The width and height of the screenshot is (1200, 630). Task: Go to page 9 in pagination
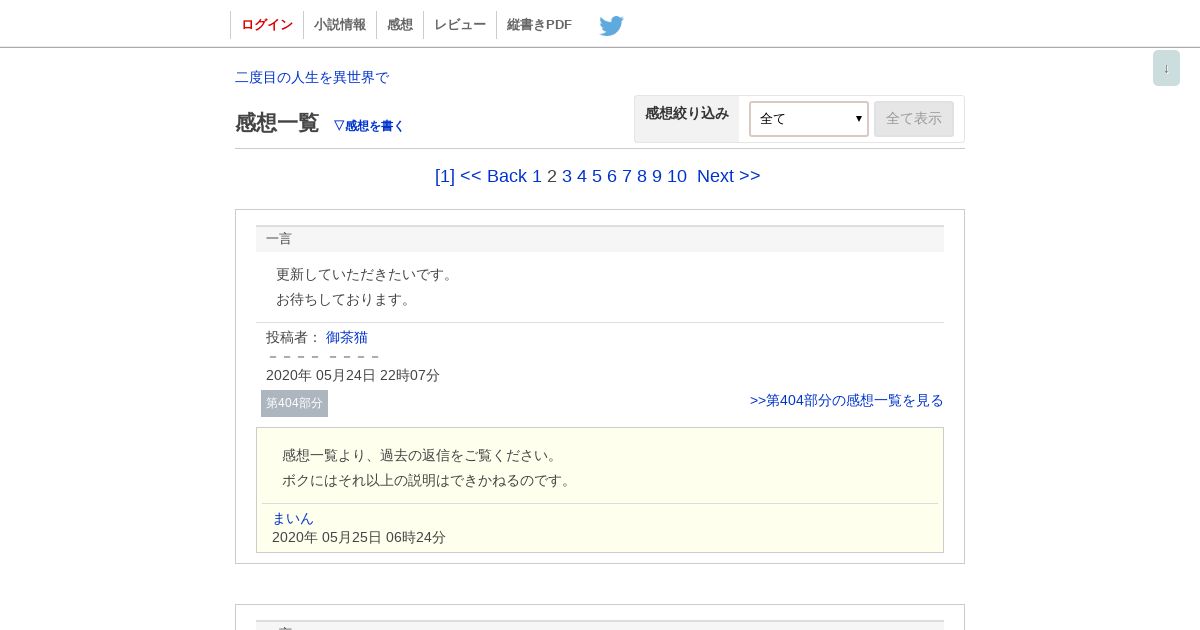657,176
